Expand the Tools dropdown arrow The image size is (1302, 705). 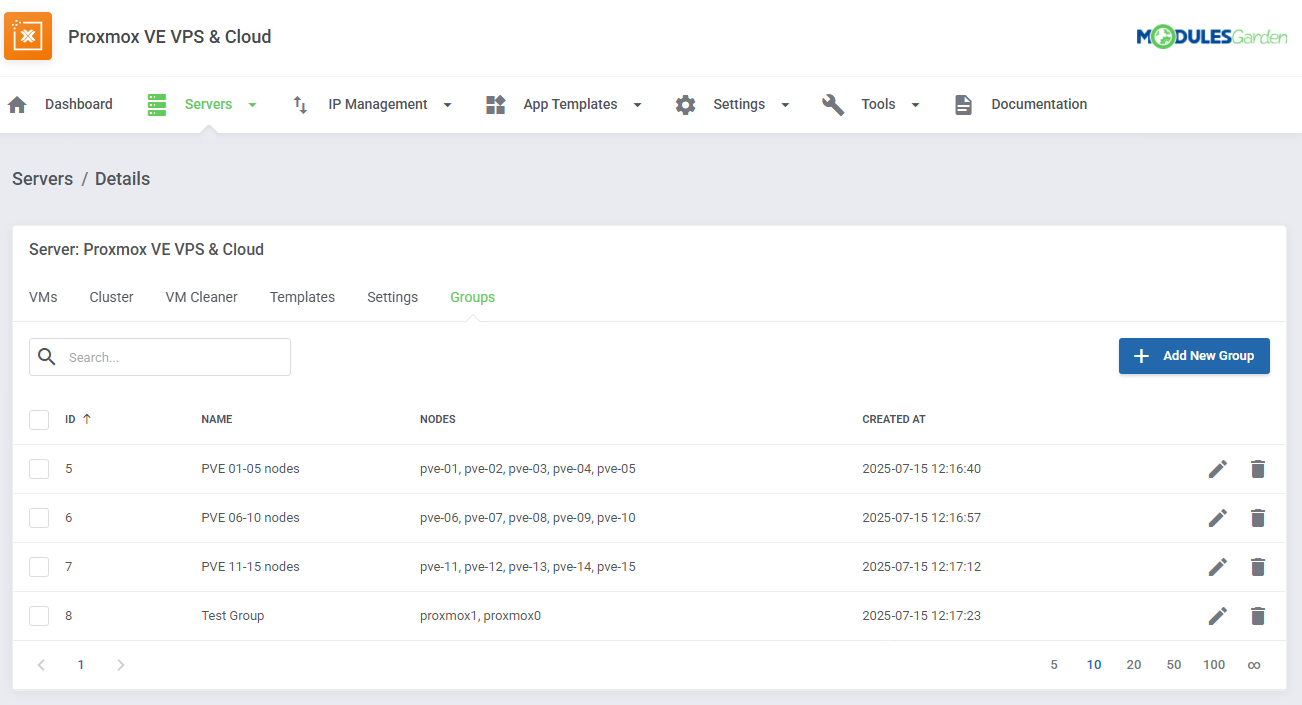[917, 104]
